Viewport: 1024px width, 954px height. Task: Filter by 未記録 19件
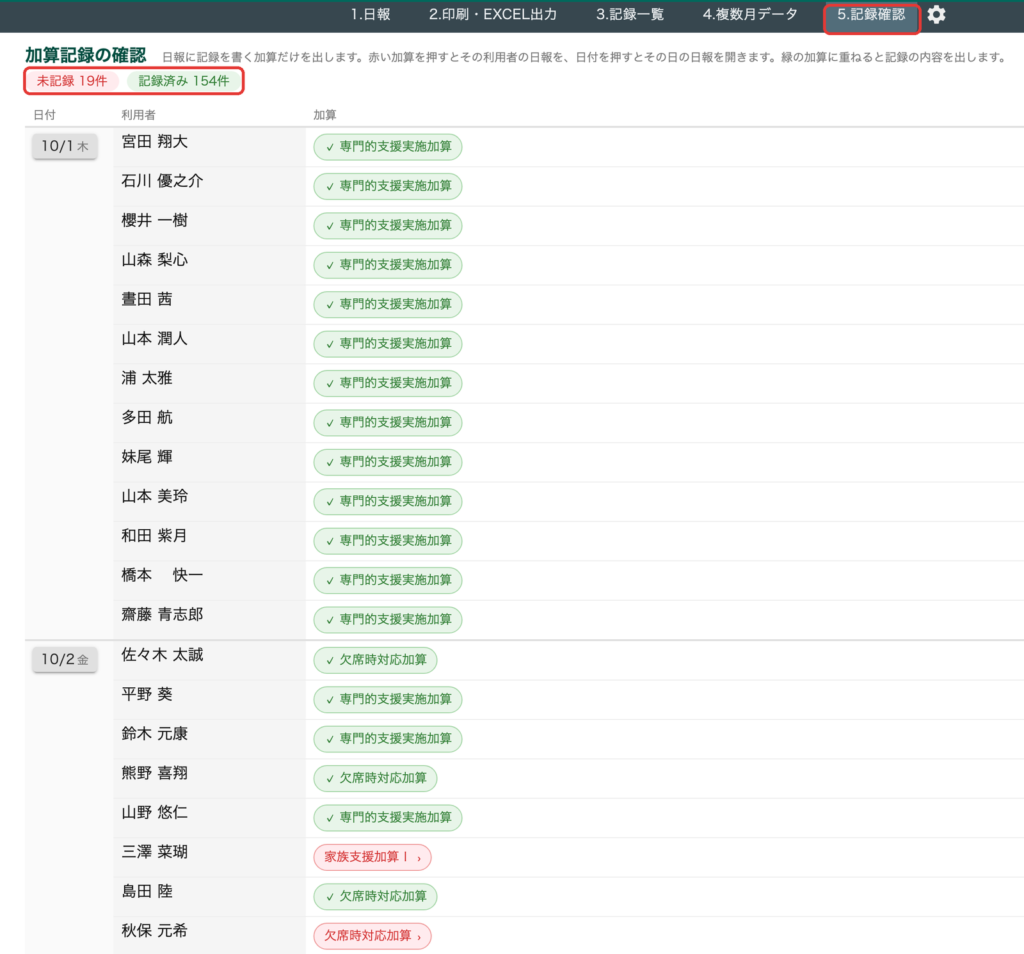pyautogui.click(x=72, y=81)
